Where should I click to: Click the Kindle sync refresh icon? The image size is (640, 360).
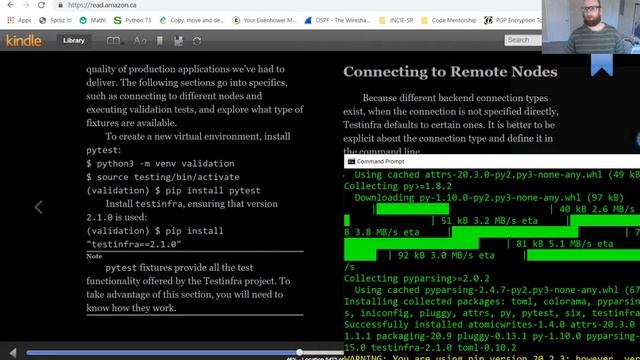coord(197,41)
